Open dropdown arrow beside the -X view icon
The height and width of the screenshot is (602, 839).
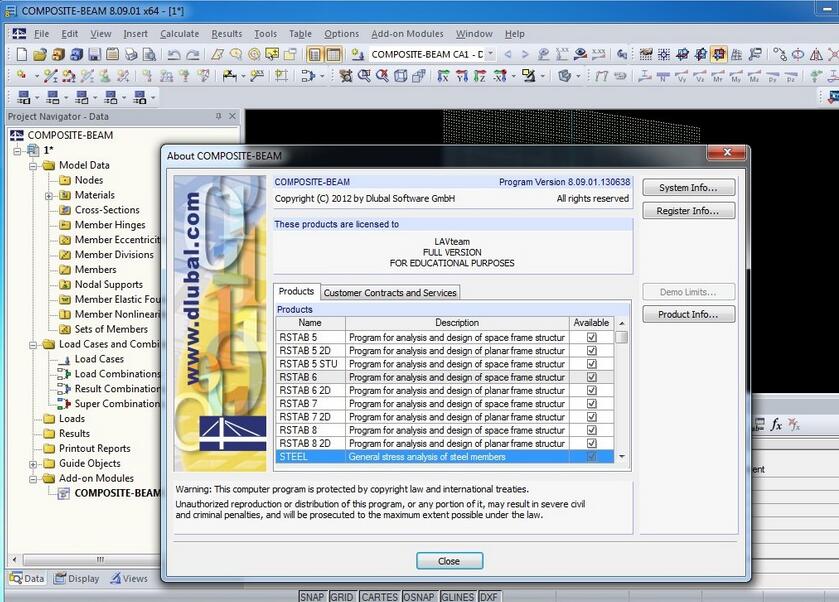513,76
